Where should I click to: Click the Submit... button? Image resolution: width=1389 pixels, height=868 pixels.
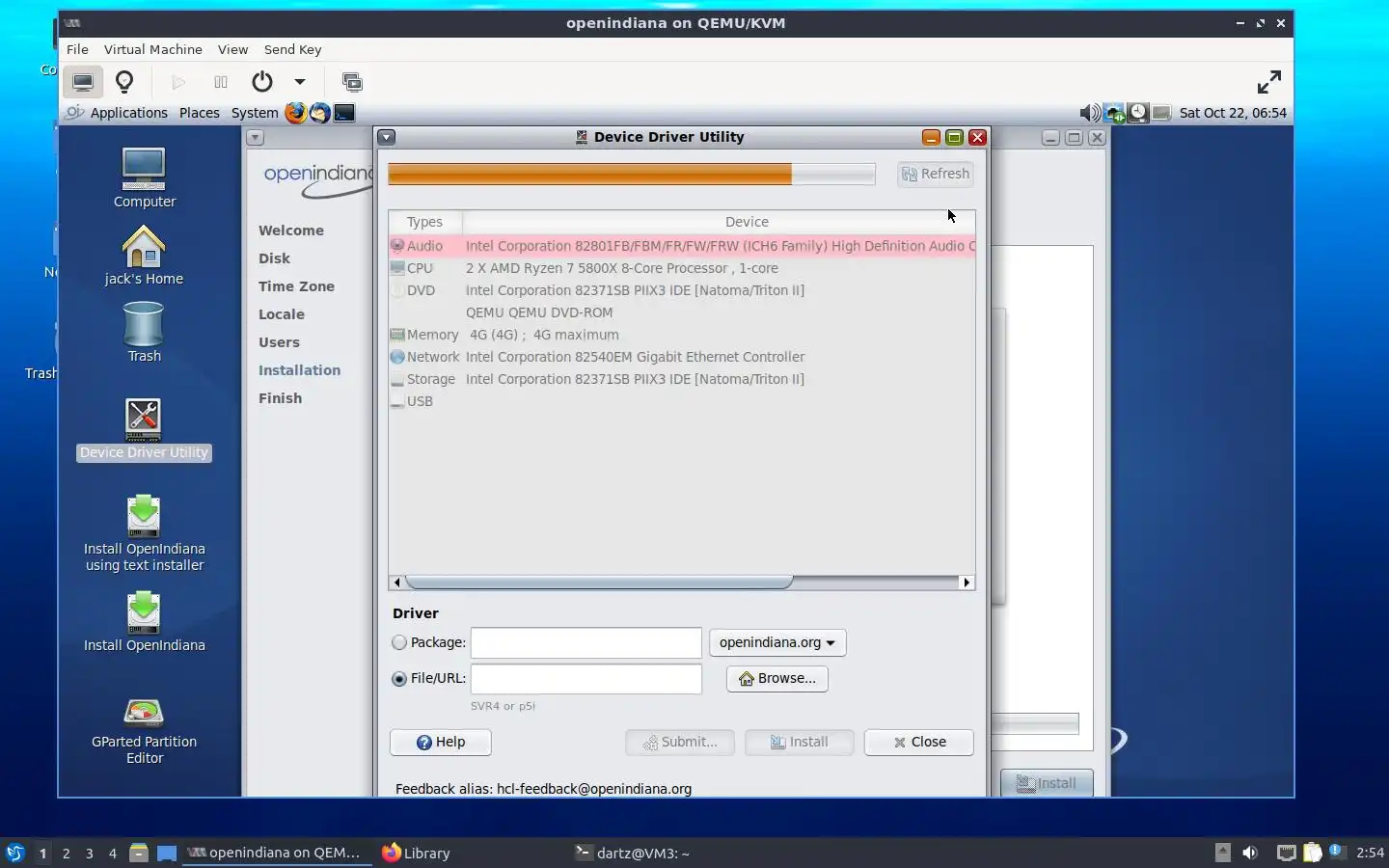point(680,743)
